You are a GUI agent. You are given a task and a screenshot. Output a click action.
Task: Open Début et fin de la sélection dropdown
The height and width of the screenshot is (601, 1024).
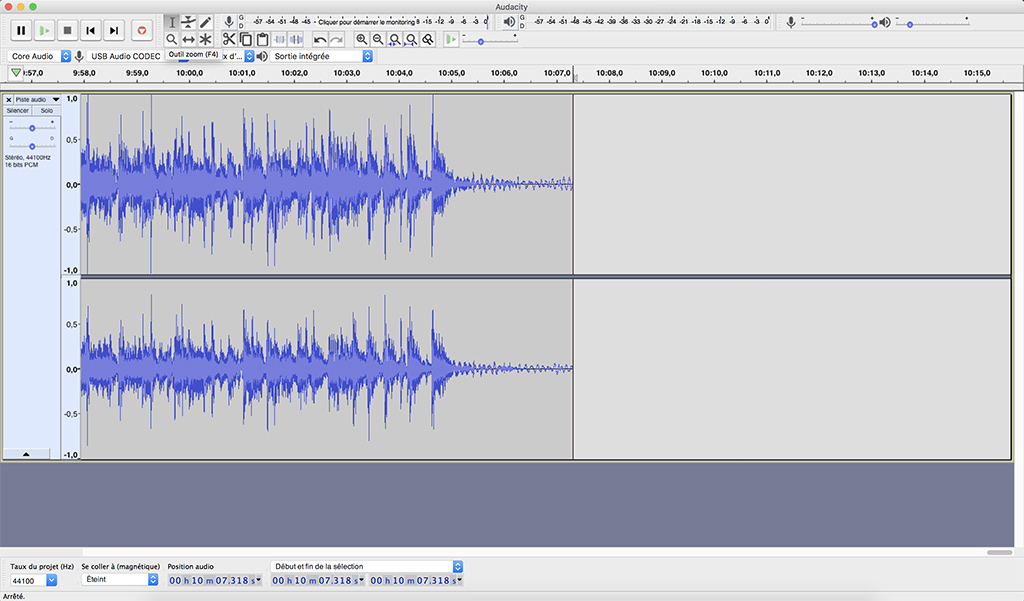pos(367,566)
